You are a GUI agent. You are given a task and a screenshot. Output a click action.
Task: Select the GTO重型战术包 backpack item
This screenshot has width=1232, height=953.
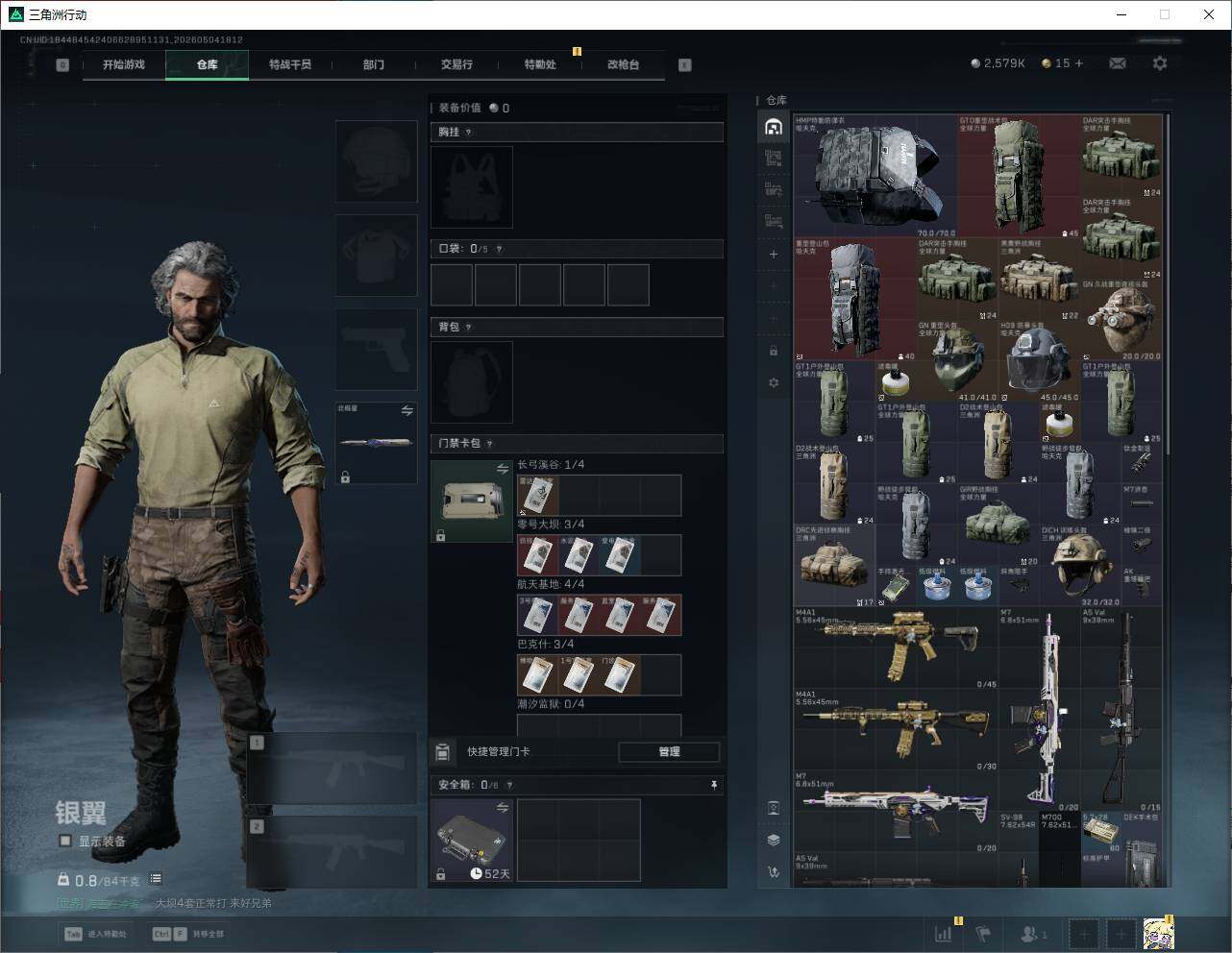pos(1019,177)
